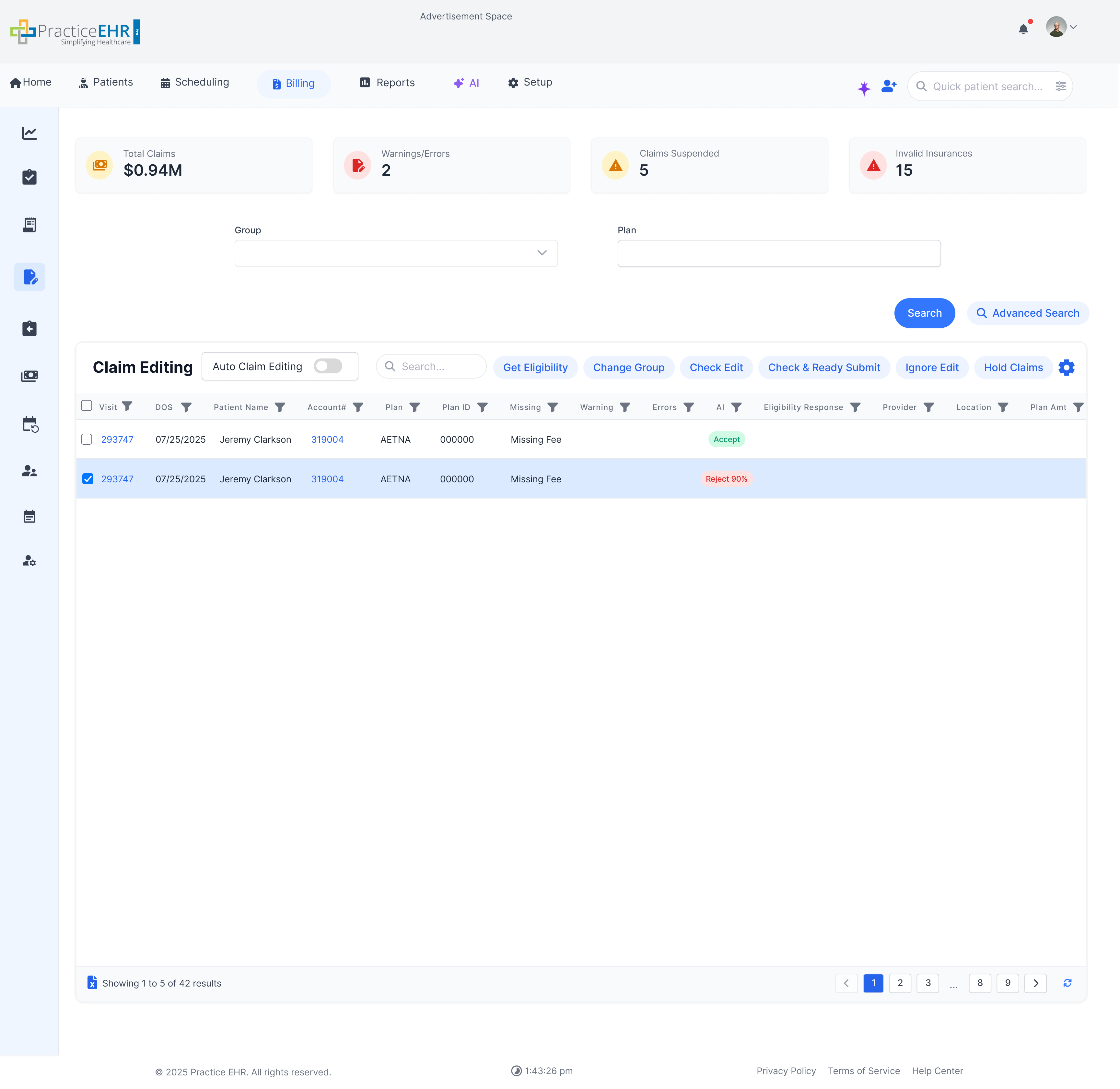Viewport: 1120px width, 1089px height.
Task: Expand the Group dropdown
Action: 396,253
